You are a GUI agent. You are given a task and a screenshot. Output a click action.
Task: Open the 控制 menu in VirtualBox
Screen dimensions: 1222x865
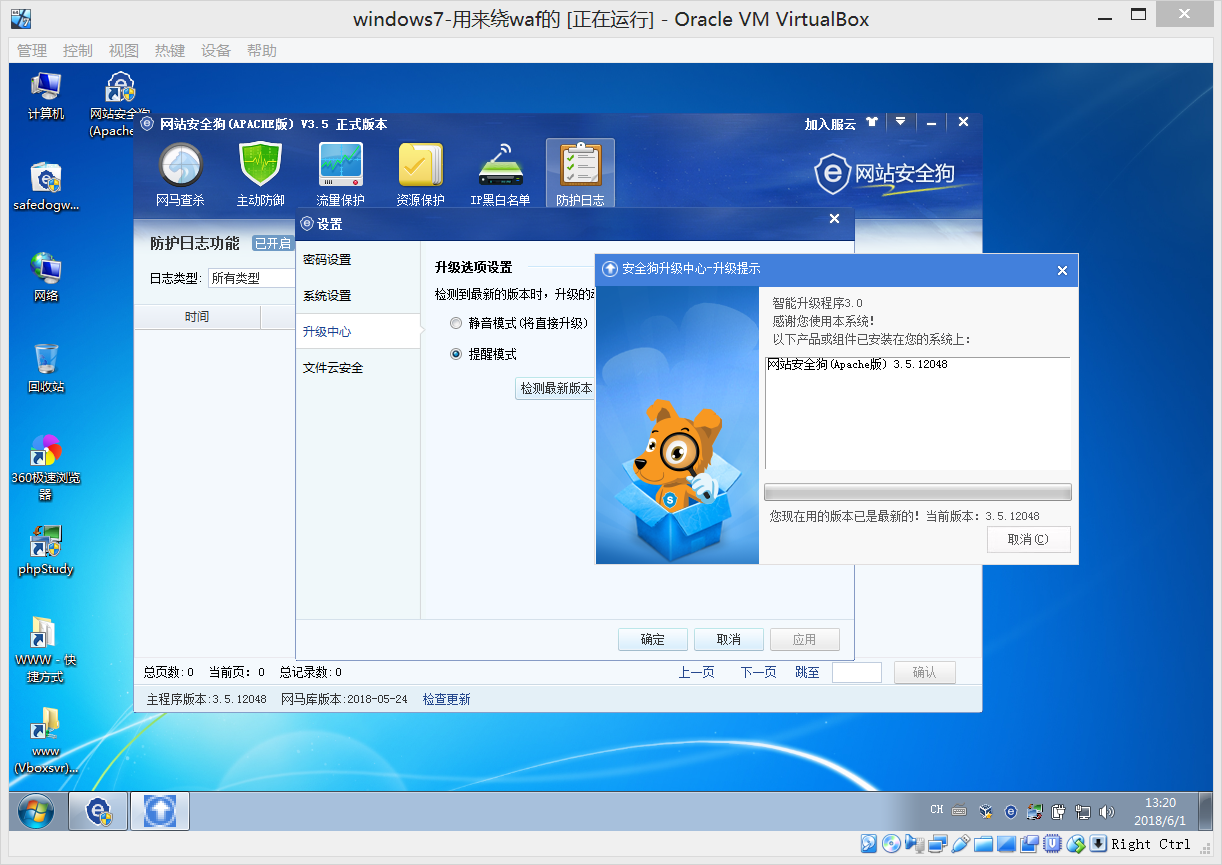[78, 50]
